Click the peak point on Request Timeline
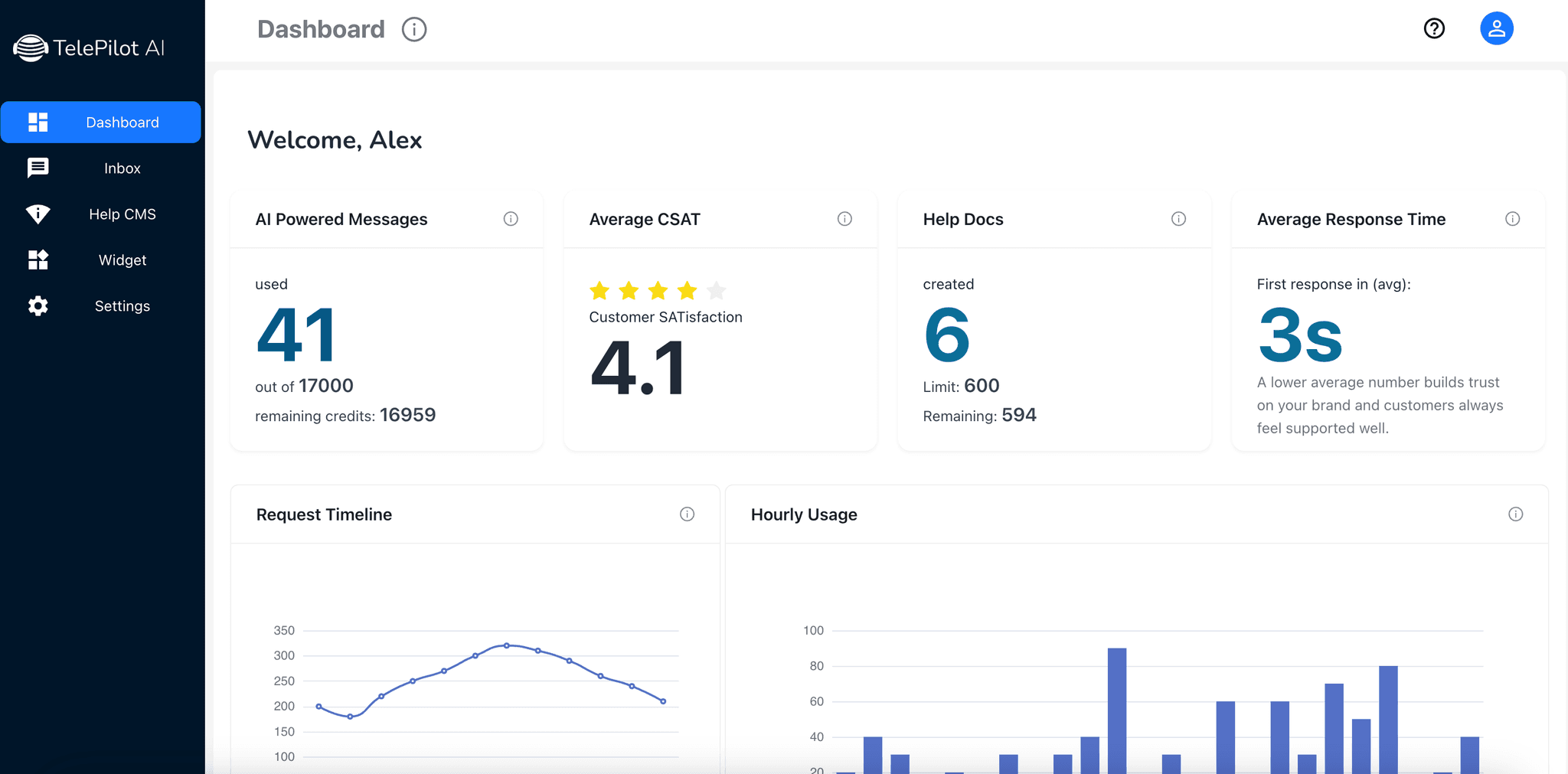Screen dimensions: 1568x774 pos(506,645)
